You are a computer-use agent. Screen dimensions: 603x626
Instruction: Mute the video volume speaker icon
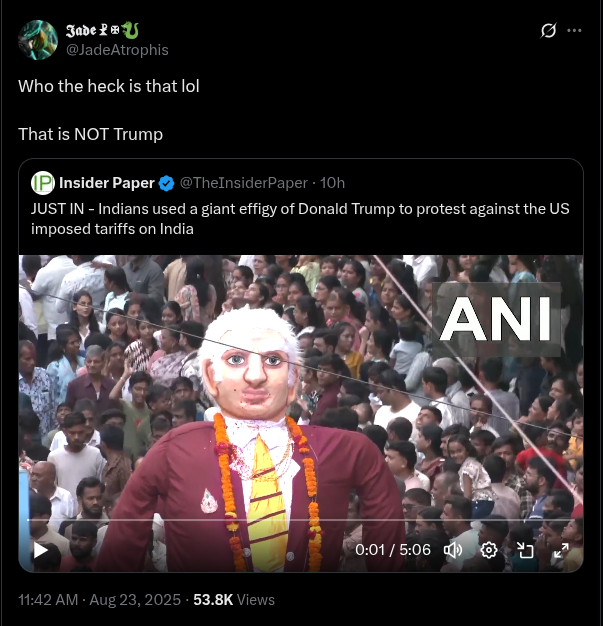click(x=453, y=551)
